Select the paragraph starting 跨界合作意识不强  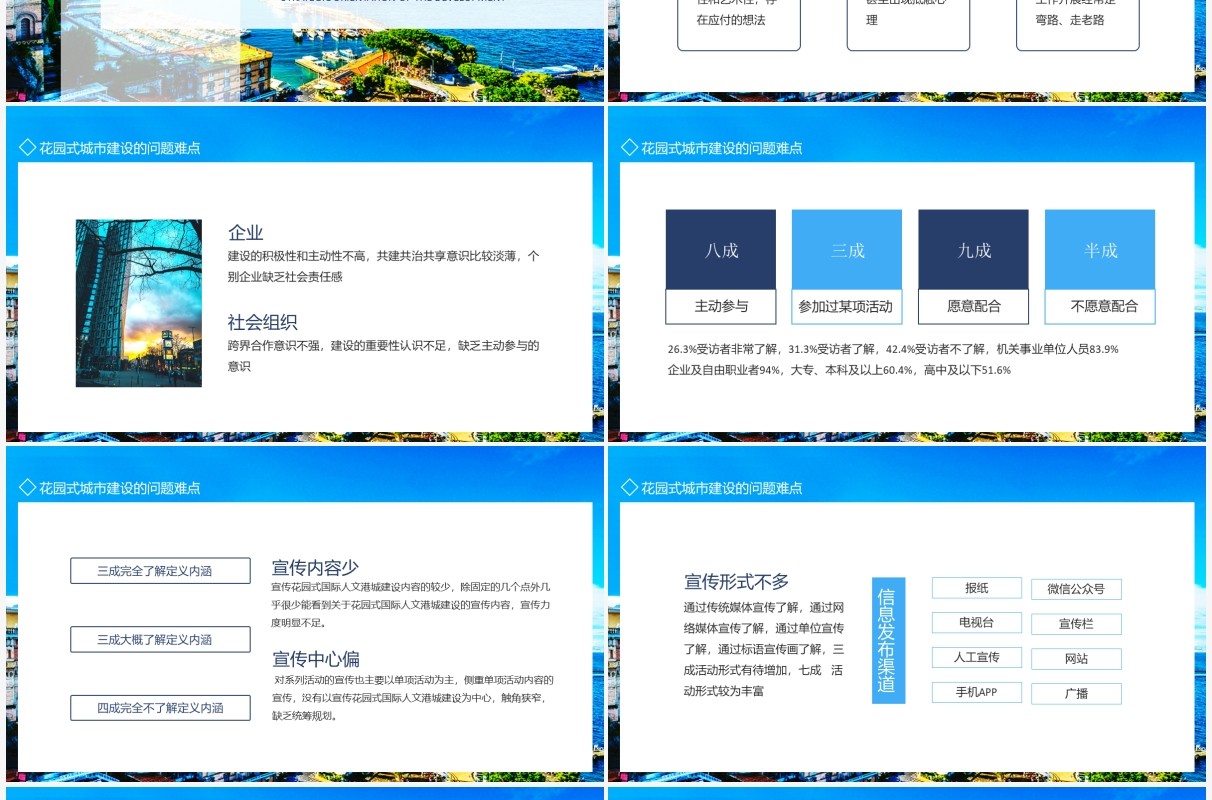click(x=384, y=356)
